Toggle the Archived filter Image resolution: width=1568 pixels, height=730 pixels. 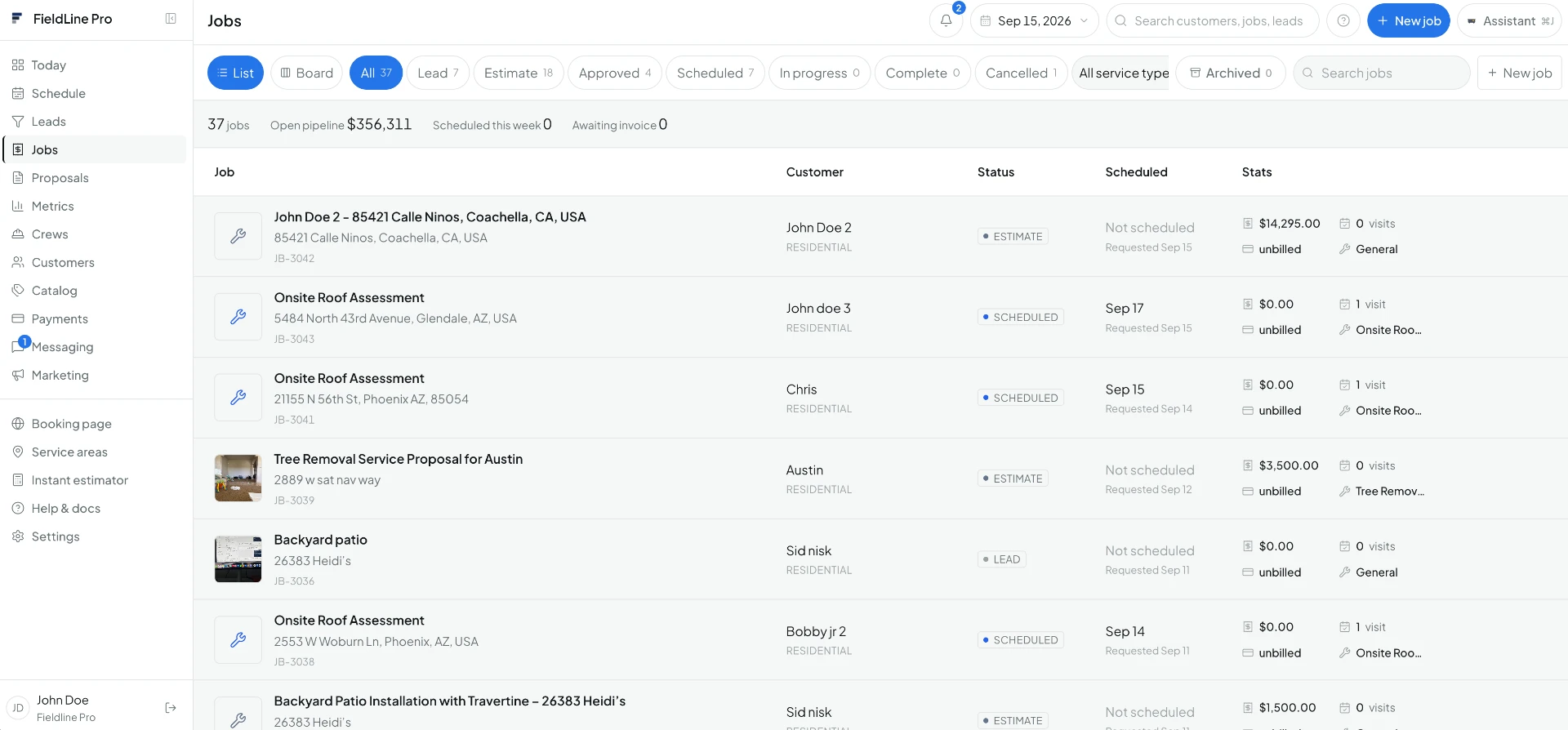(1231, 73)
